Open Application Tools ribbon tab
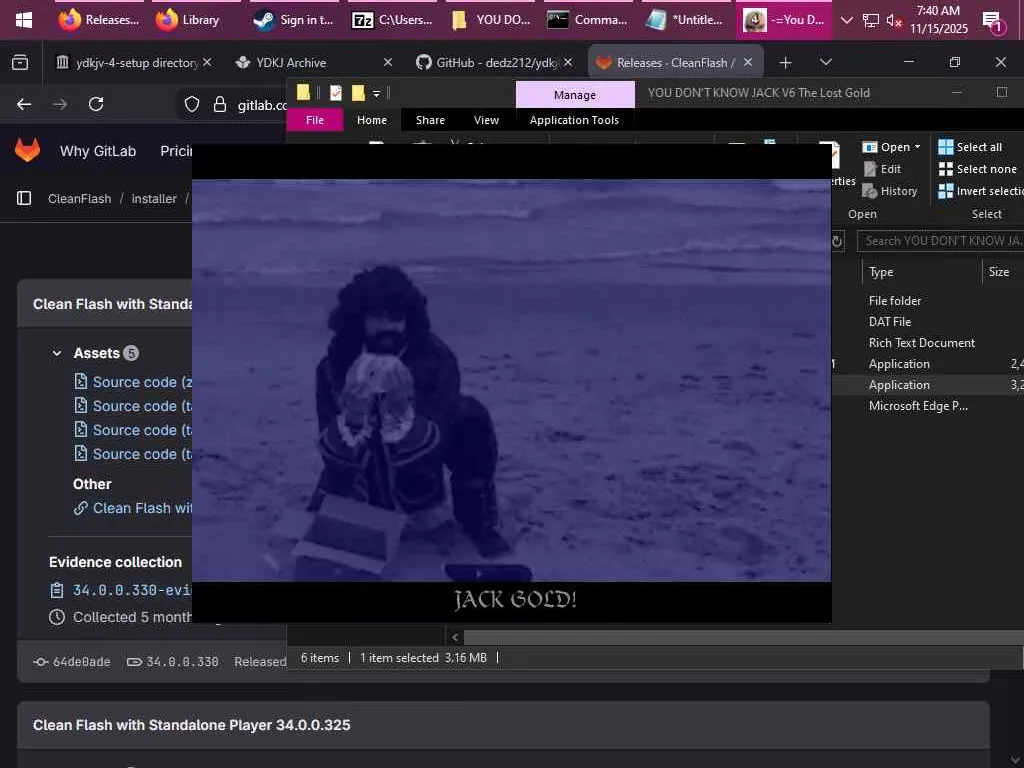 574,120
